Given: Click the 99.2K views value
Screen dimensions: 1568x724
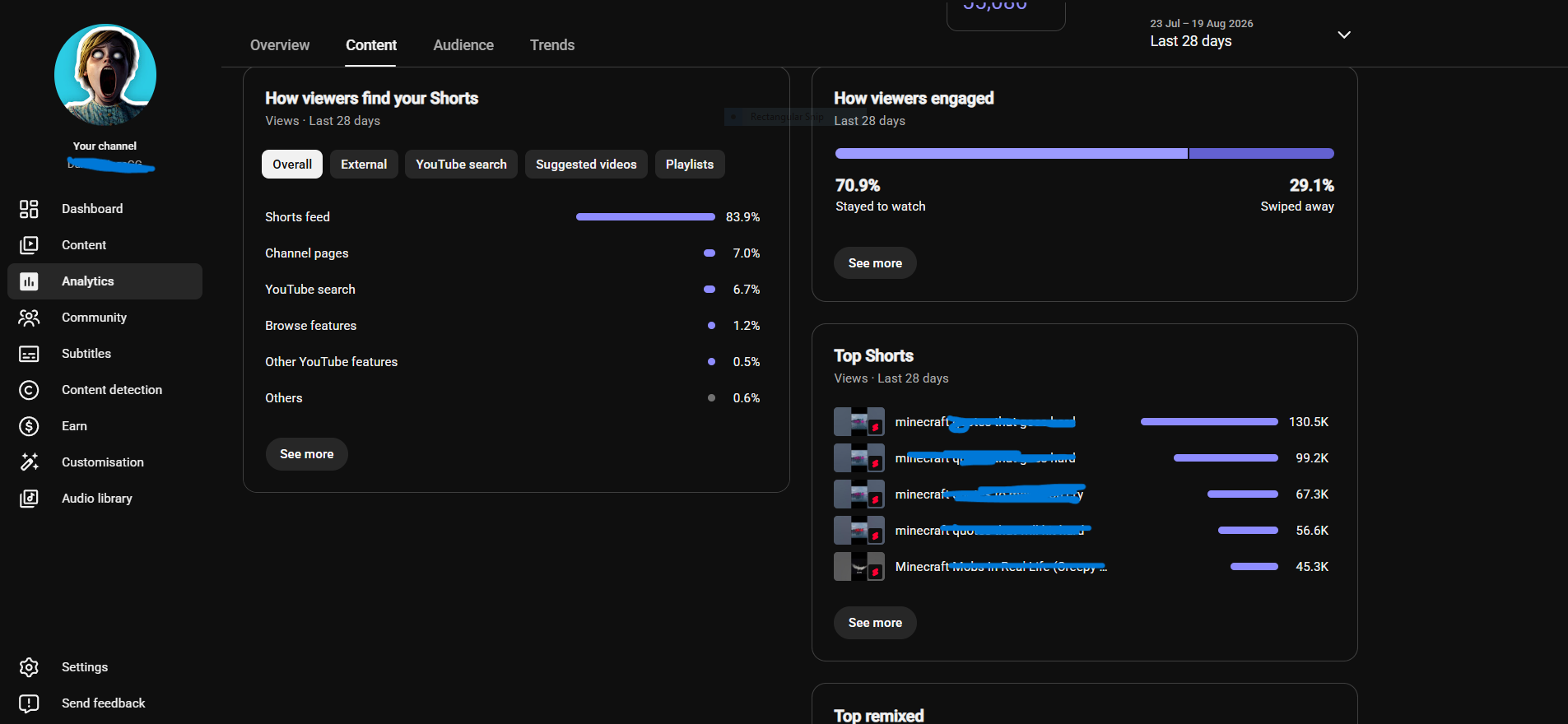Looking at the screenshot, I should coord(1312,458).
